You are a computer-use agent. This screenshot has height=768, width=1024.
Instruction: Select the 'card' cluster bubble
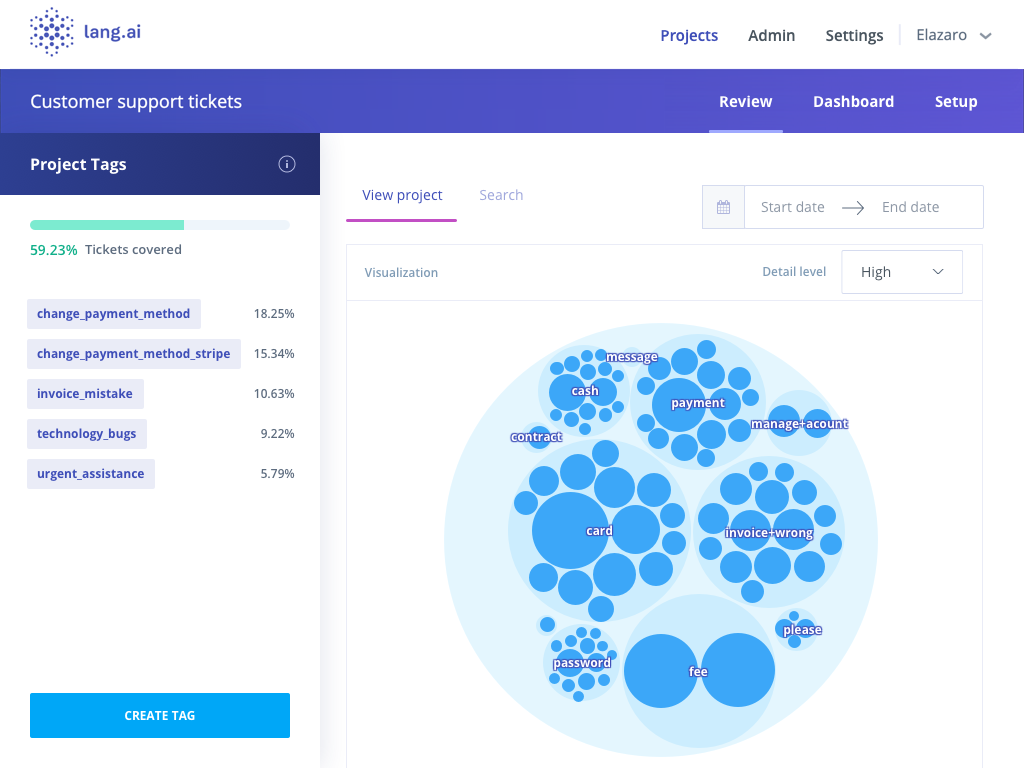pos(599,531)
